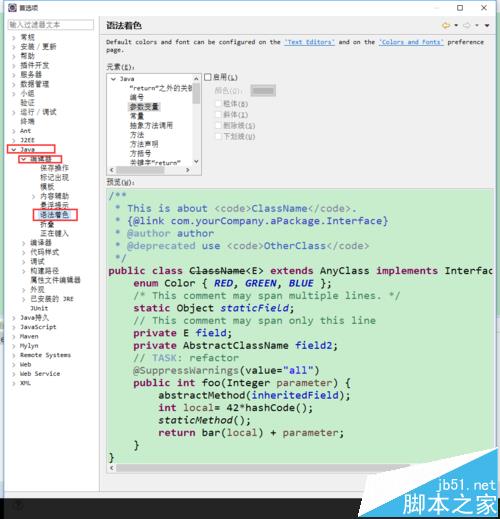The width and height of the screenshot is (500, 519).
Task: Expand the 服务器 tree node
Action: [x=14, y=75]
